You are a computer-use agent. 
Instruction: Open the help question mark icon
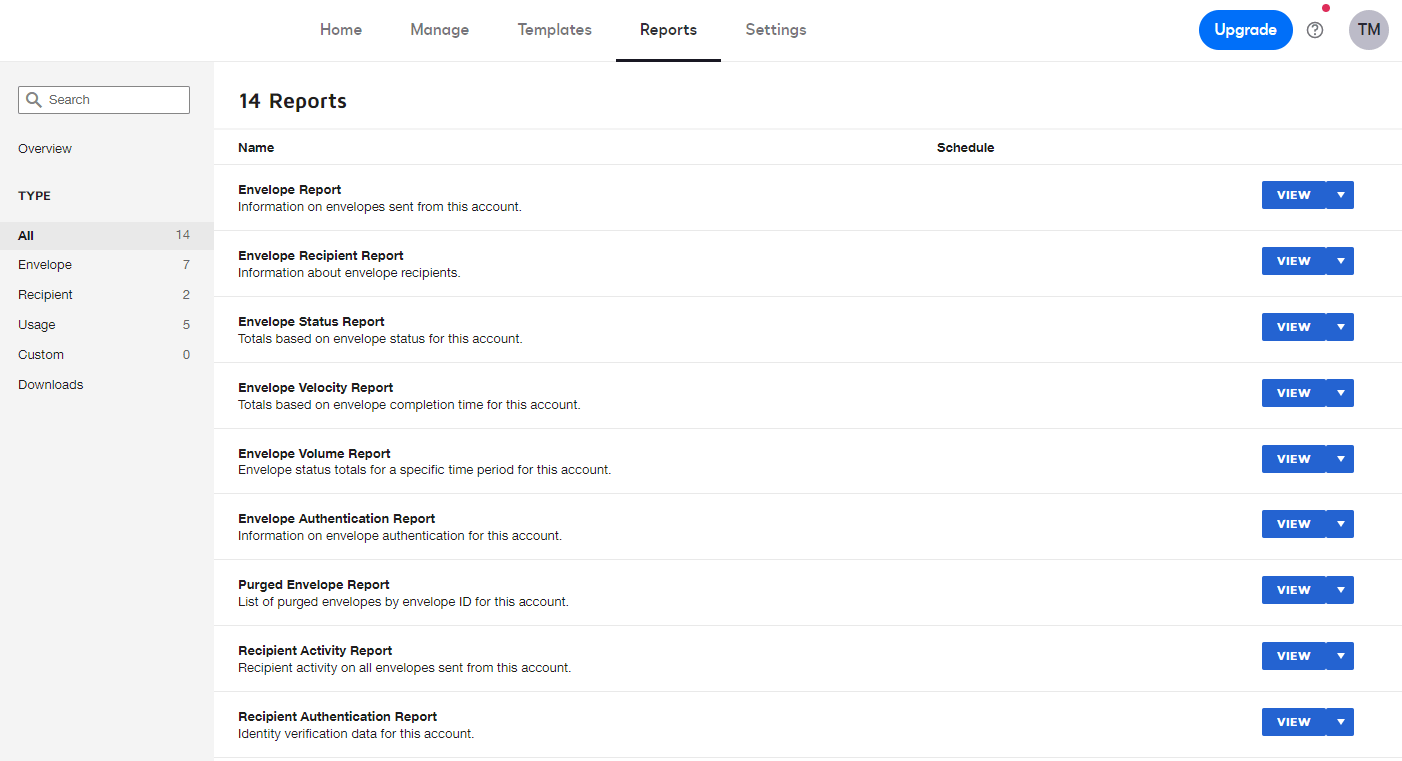pyautogui.click(x=1315, y=30)
